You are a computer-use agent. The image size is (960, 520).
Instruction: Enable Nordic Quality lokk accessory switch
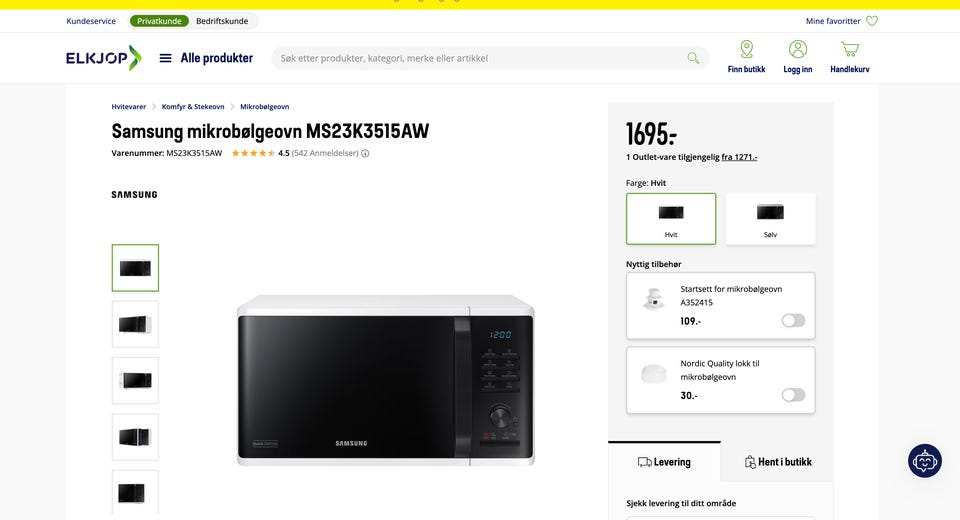point(793,395)
